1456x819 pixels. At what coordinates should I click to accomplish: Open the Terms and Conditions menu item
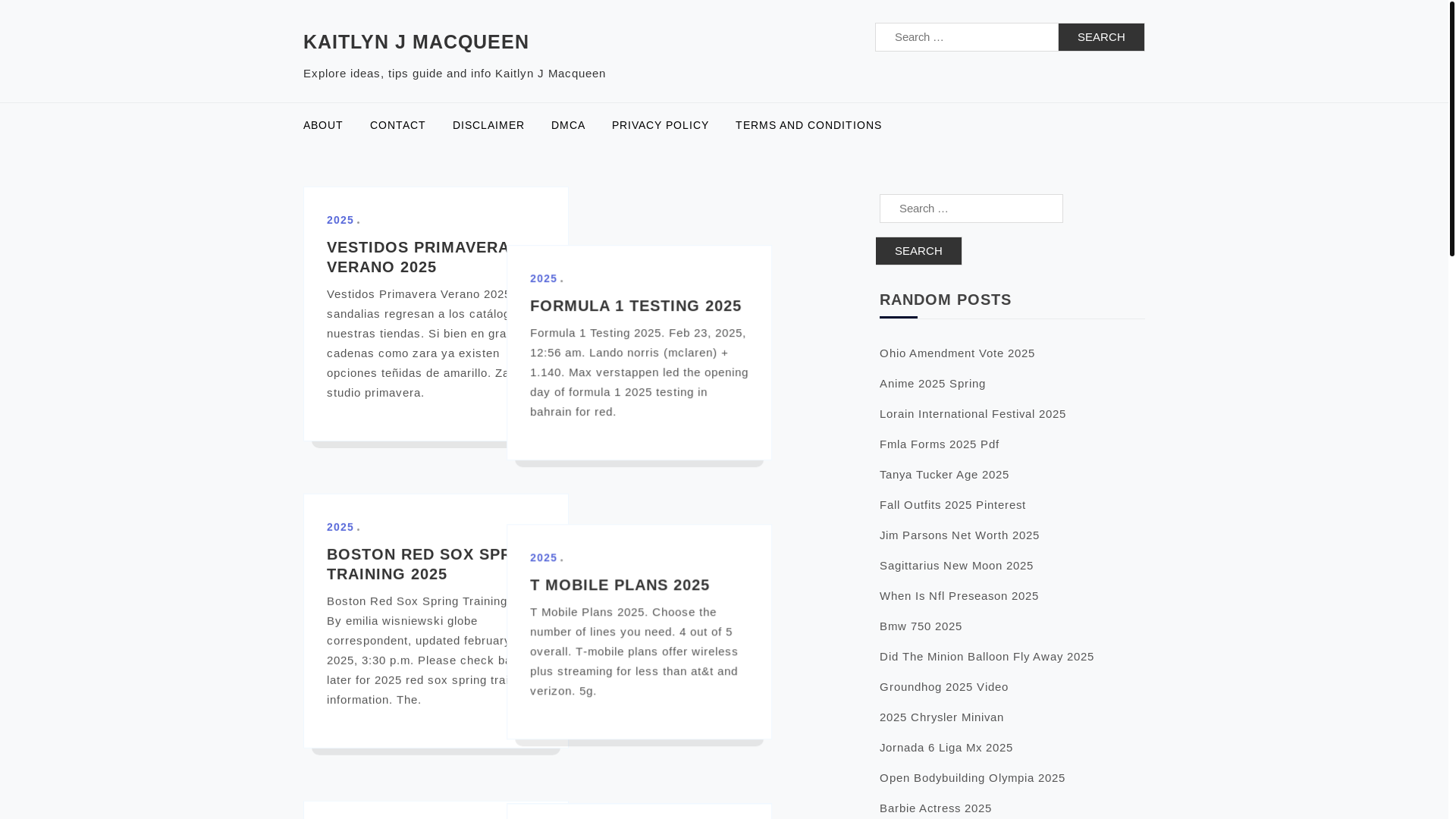pos(808,125)
